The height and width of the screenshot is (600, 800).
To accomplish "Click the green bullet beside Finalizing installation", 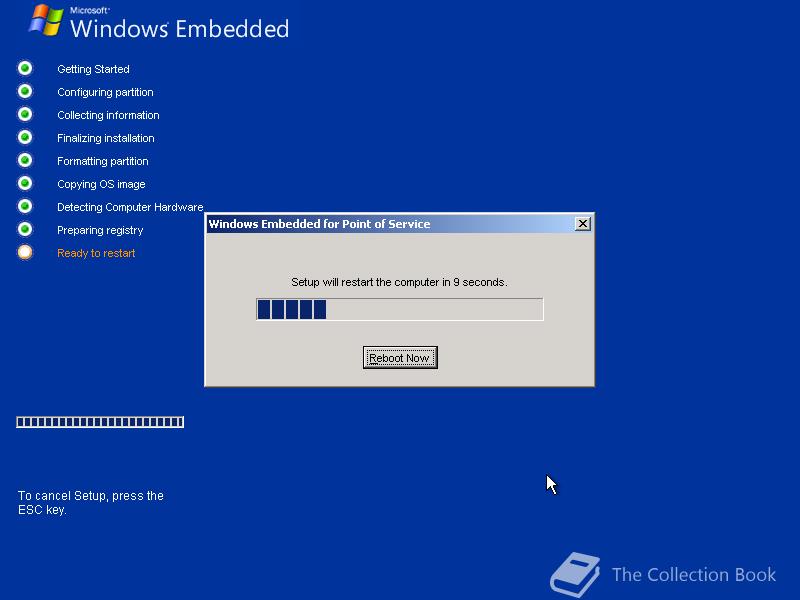I will pyautogui.click(x=25, y=137).
